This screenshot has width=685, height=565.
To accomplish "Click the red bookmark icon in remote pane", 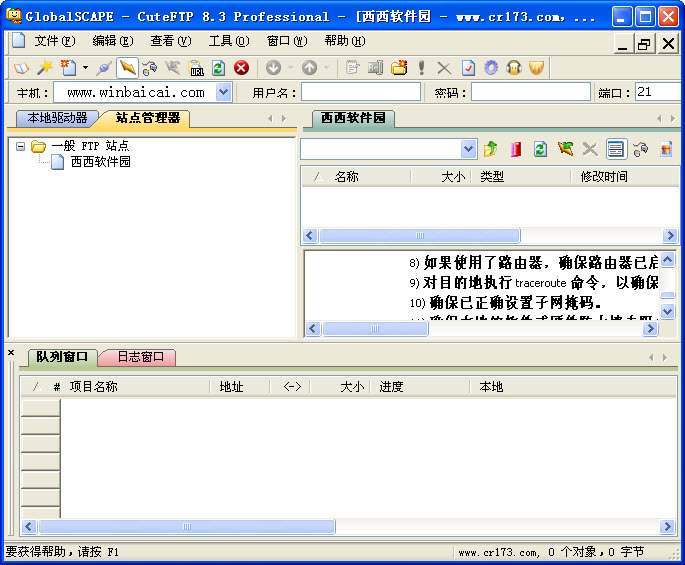I will point(515,149).
